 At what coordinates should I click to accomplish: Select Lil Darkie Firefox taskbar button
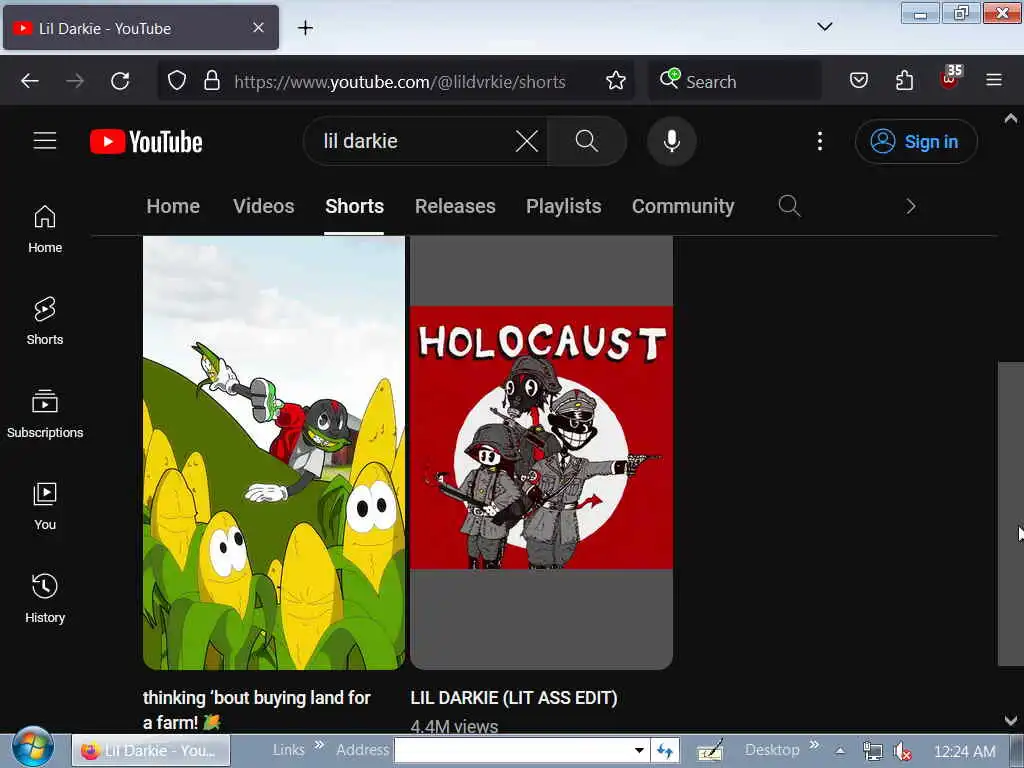point(151,750)
